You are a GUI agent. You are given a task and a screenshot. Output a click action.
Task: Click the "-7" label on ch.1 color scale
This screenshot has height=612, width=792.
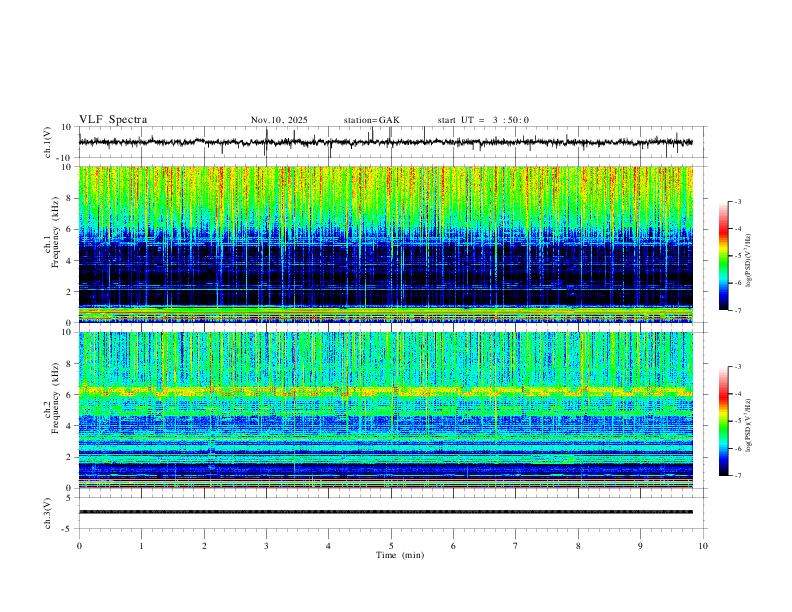[x=737, y=310]
